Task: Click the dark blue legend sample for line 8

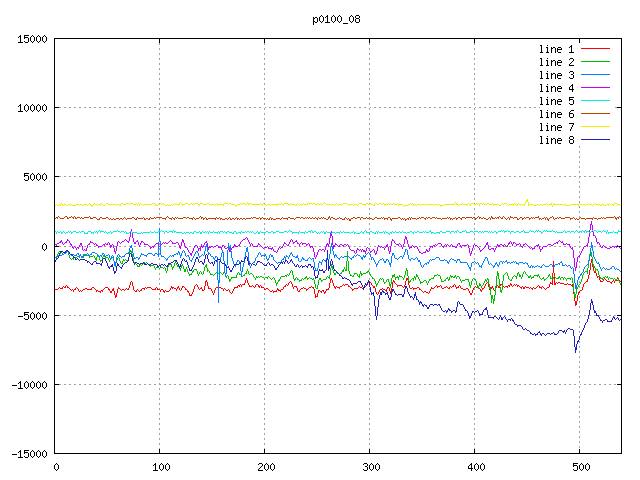Action: tap(596, 140)
